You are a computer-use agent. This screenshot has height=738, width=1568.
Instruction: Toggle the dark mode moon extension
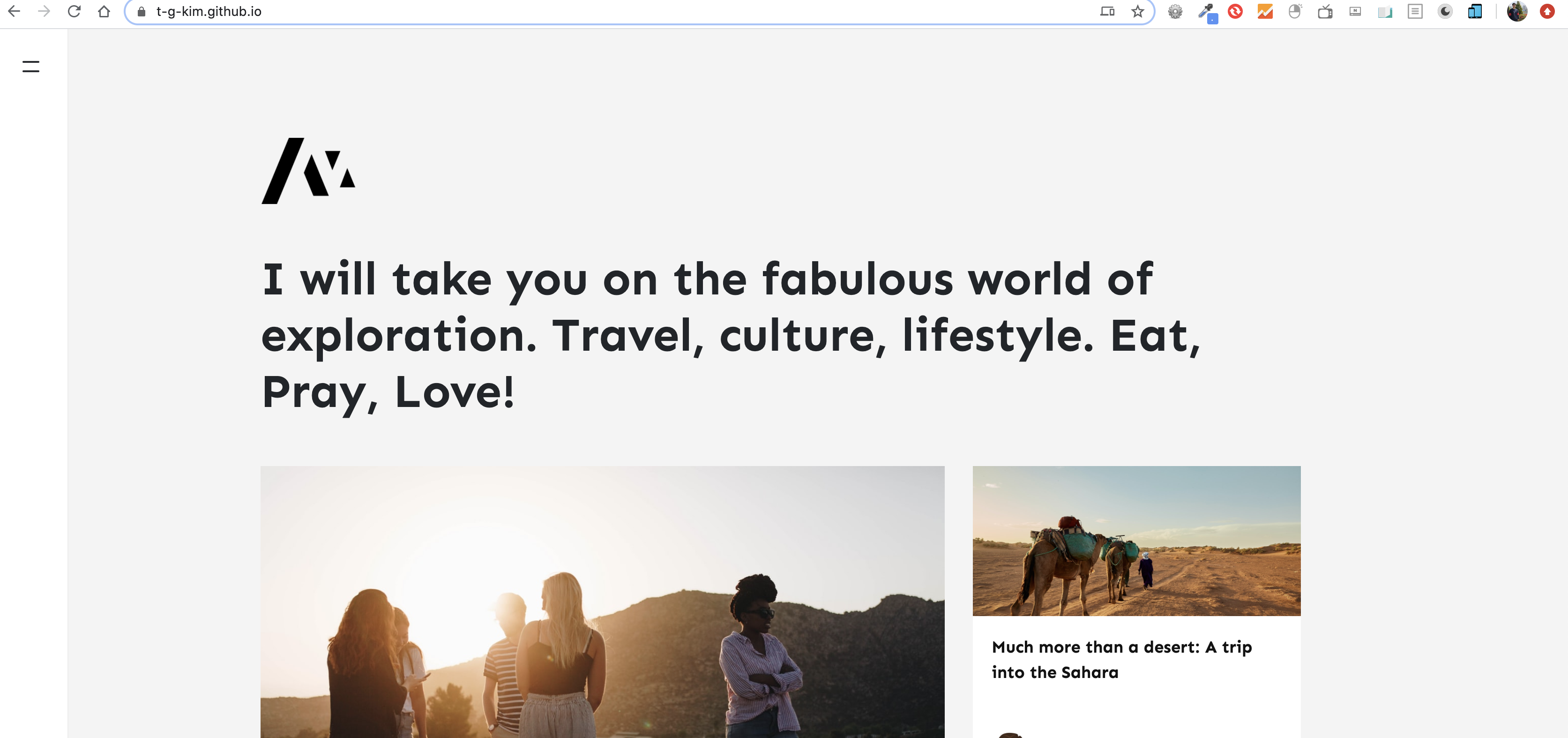1445,11
